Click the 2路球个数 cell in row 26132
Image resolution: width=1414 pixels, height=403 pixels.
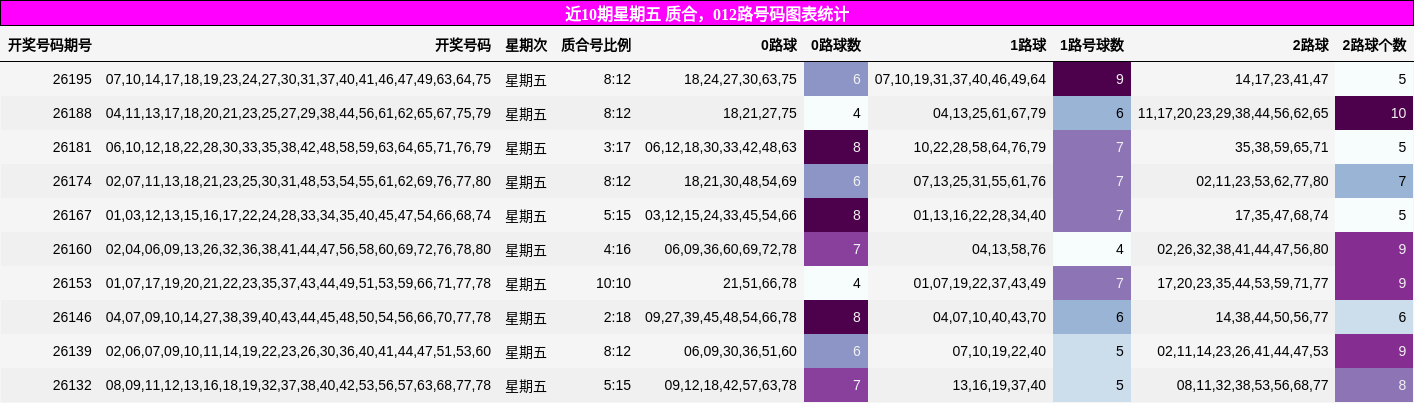[1374, 385]
